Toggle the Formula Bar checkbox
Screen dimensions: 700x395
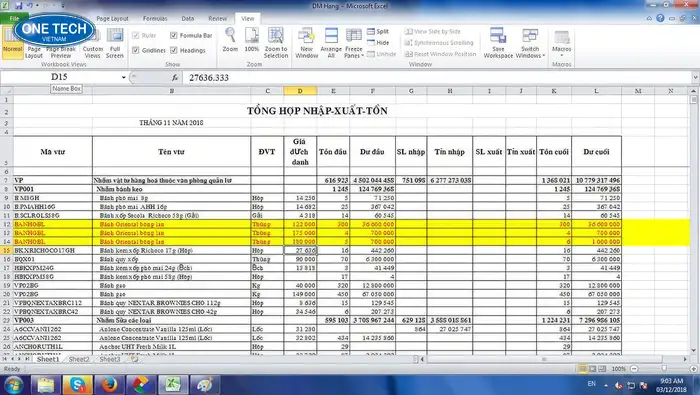(174, 35)
